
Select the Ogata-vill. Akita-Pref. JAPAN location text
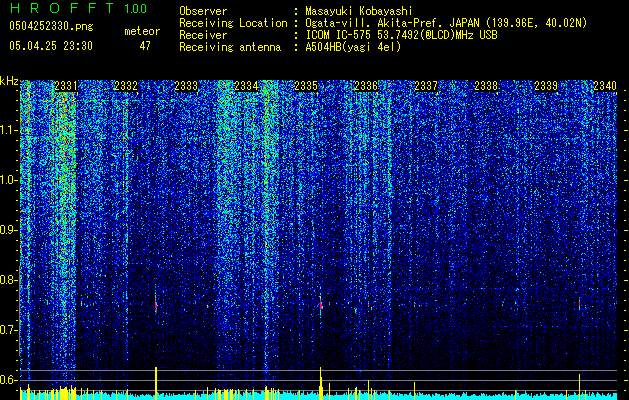click(x=446, y=23)
